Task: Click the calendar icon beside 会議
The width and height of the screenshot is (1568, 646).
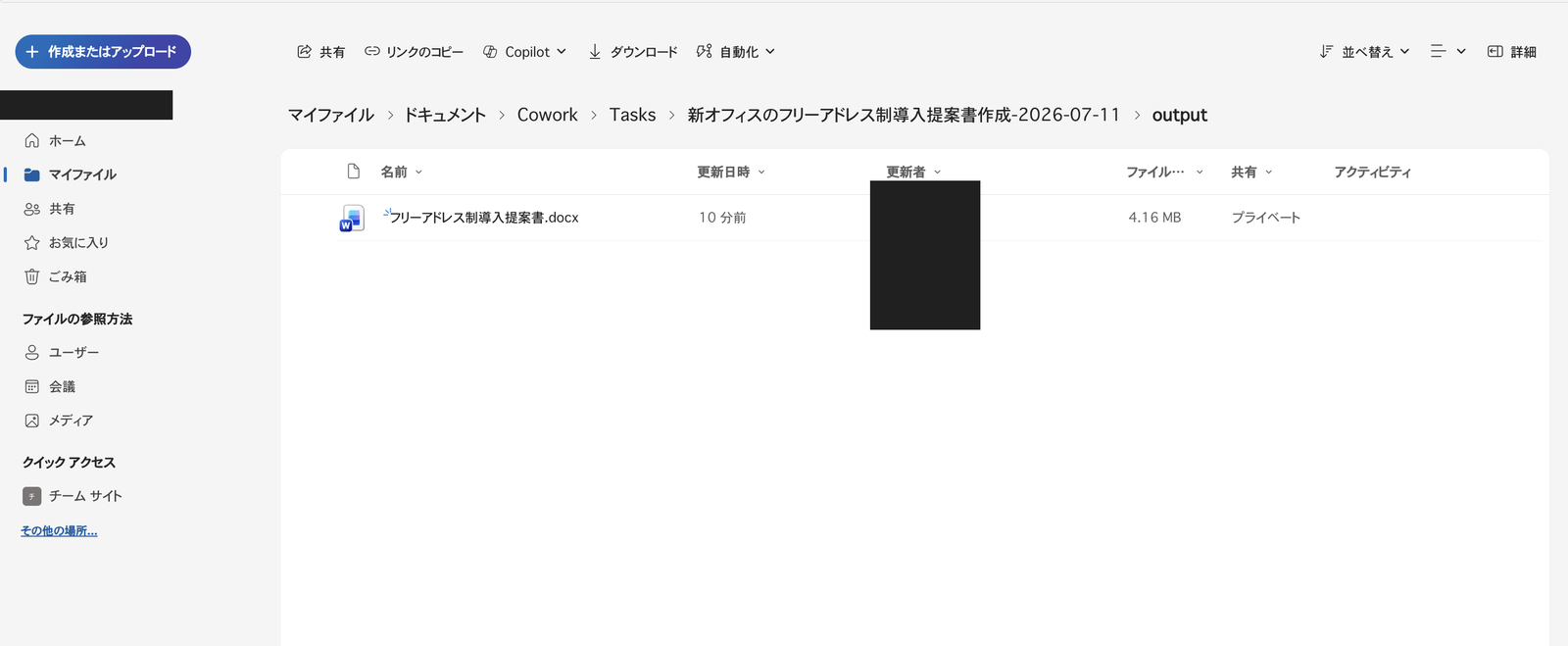Action: (x=32, y=386)
